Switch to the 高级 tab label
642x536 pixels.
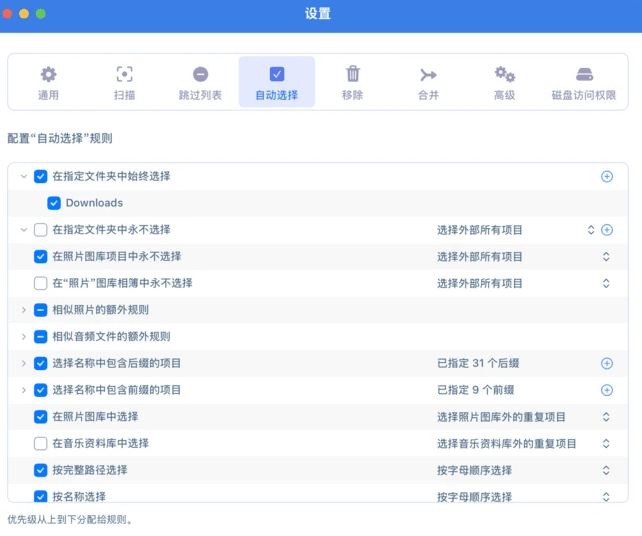pyautogui.click(x=505, y=95)
